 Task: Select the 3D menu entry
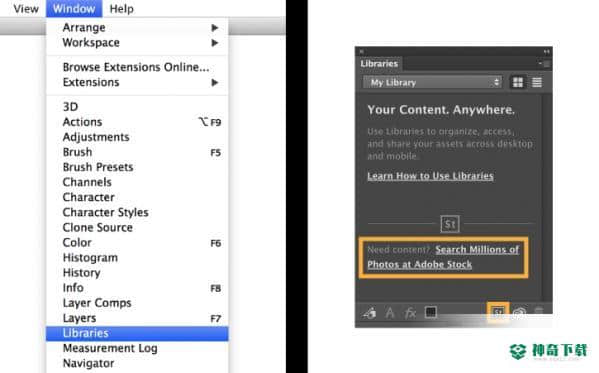tap(70, 107)
